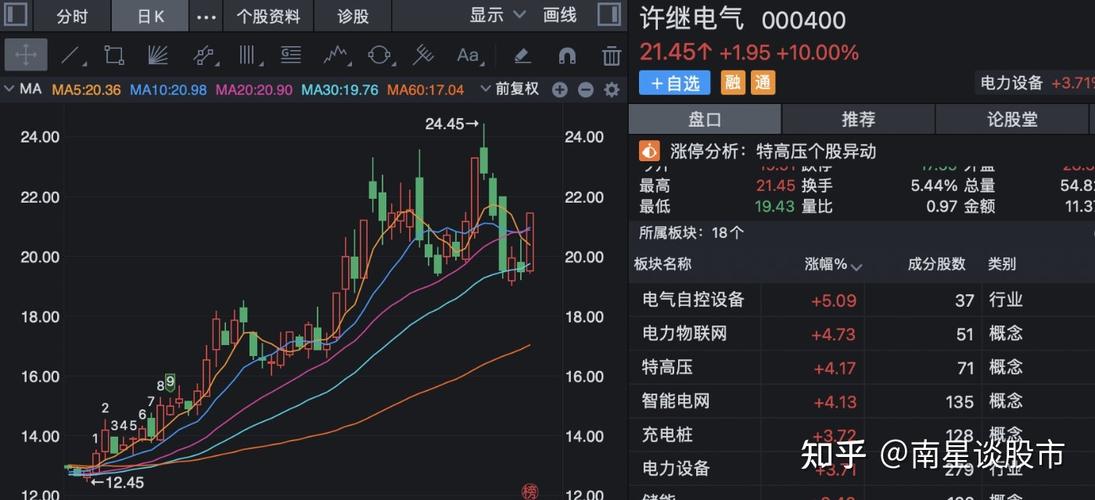Add stock with +自选 button
The width and height of the screenshot is (1095, 500).
point(675,83)
